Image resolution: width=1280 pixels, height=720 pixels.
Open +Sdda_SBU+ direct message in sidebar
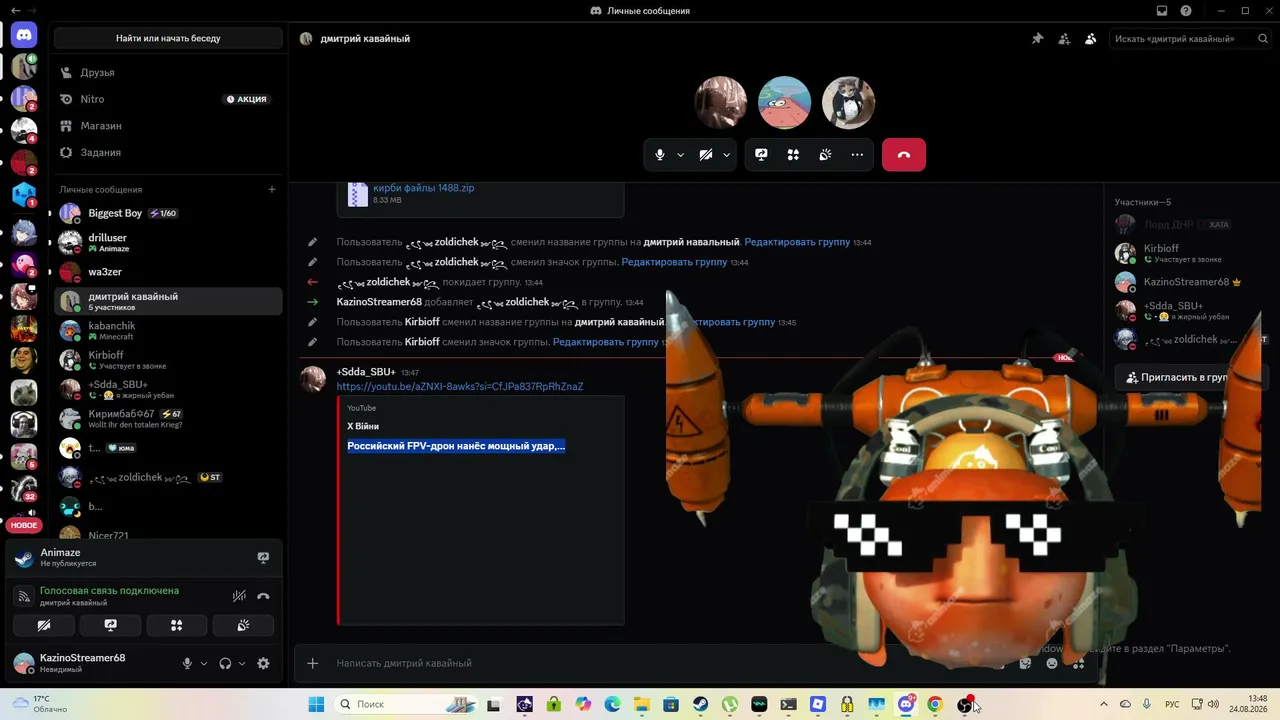168,389
